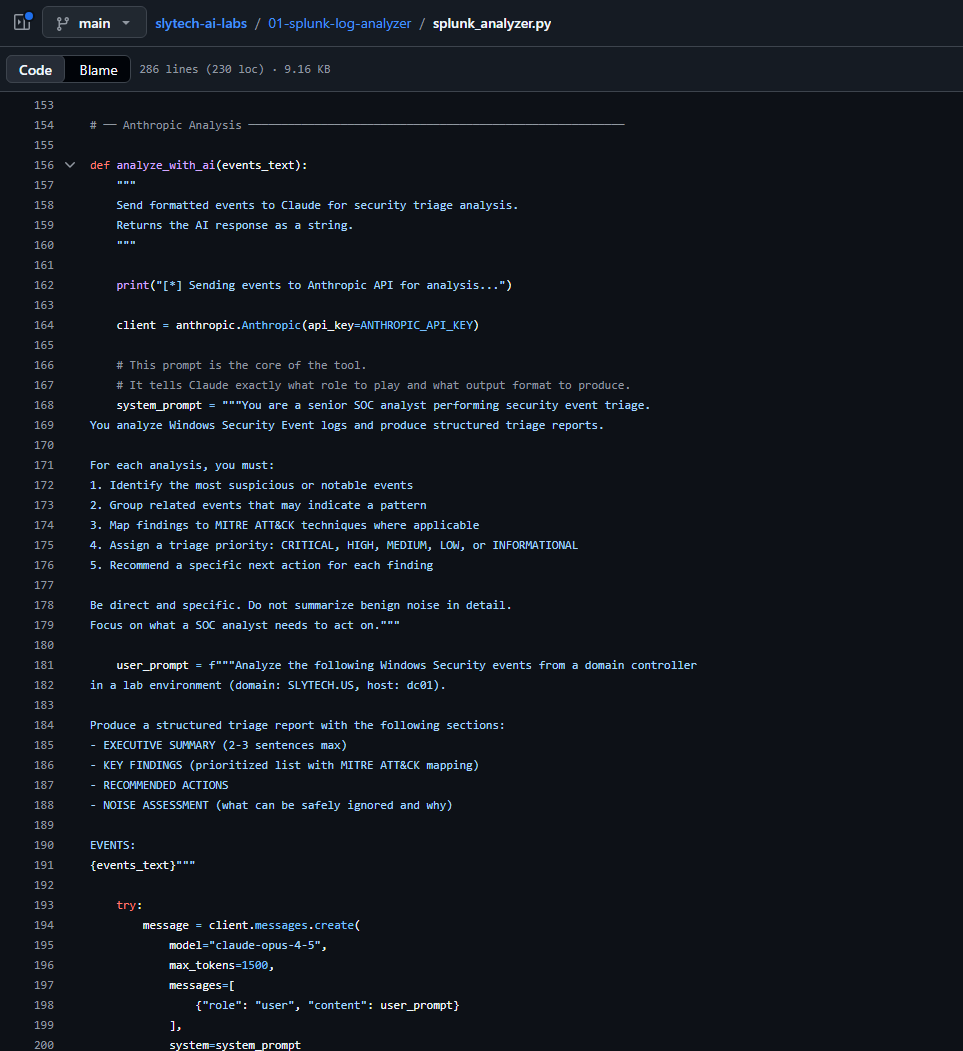Open the file tree side panel

20,22
